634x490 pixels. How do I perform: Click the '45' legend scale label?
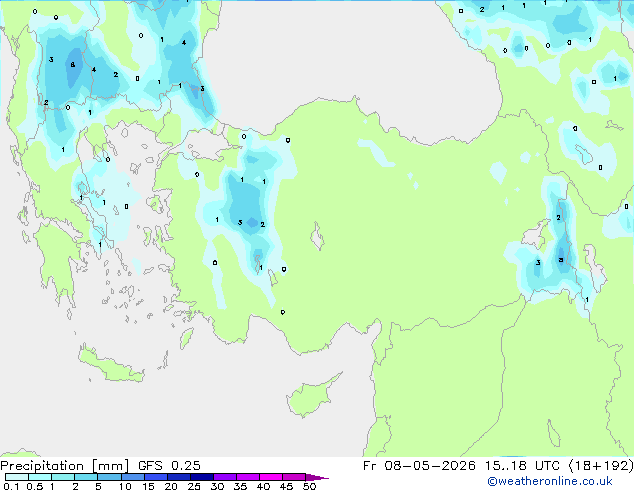click(286, 486)
